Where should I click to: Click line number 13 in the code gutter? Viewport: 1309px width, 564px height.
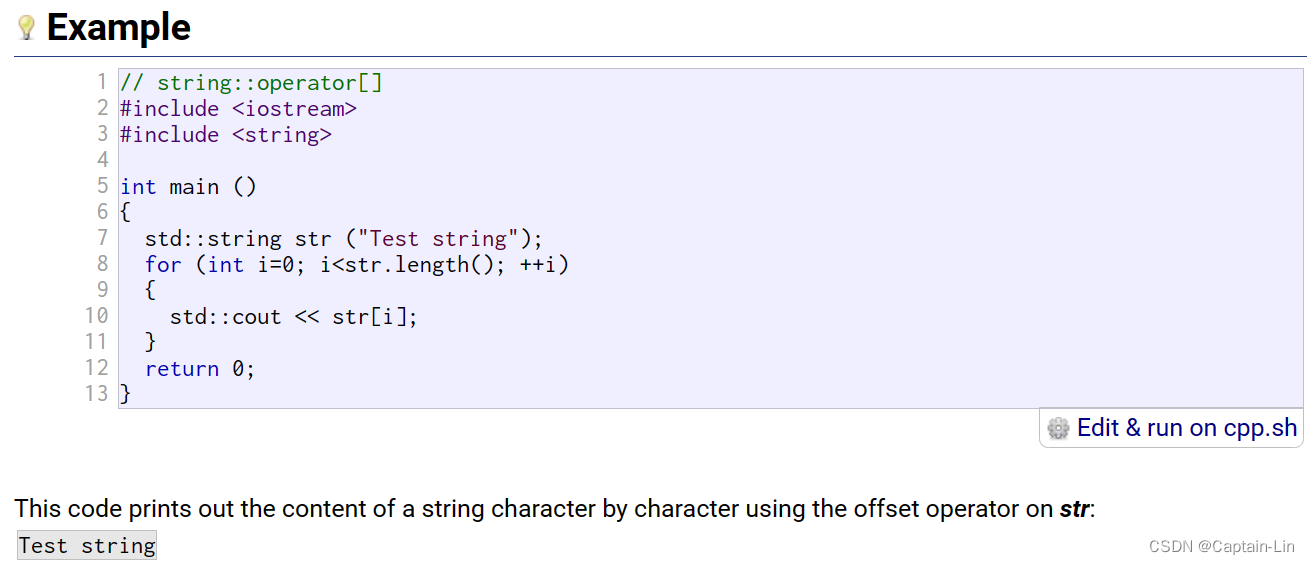96,394
